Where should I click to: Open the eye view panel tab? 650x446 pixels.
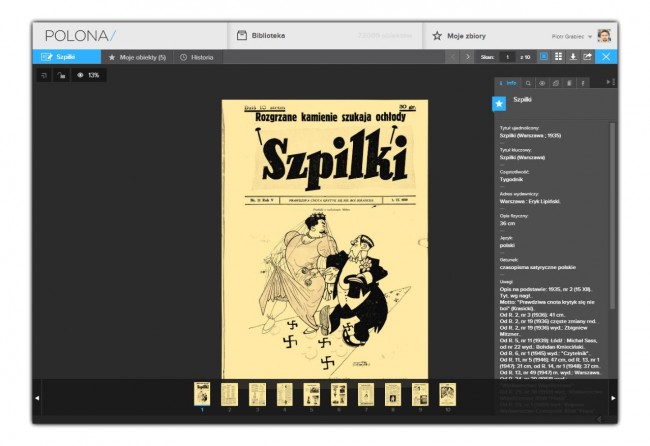542,83
